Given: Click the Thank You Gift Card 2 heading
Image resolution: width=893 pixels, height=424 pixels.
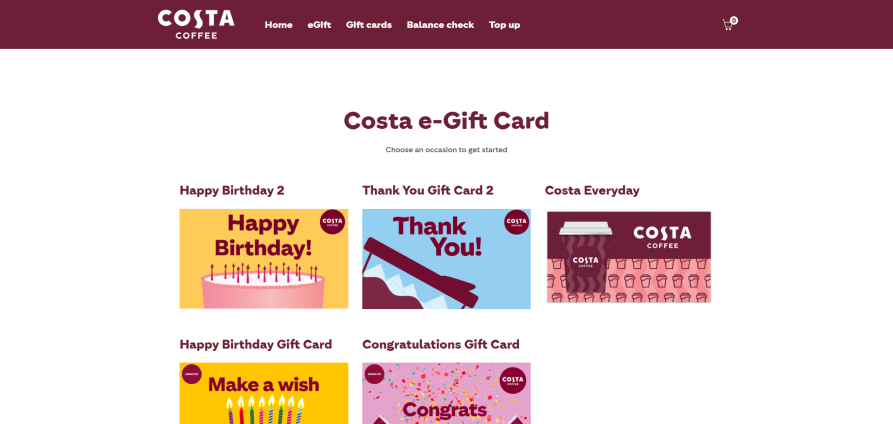Looking at the screenshot, I should [x=428, y=190].
